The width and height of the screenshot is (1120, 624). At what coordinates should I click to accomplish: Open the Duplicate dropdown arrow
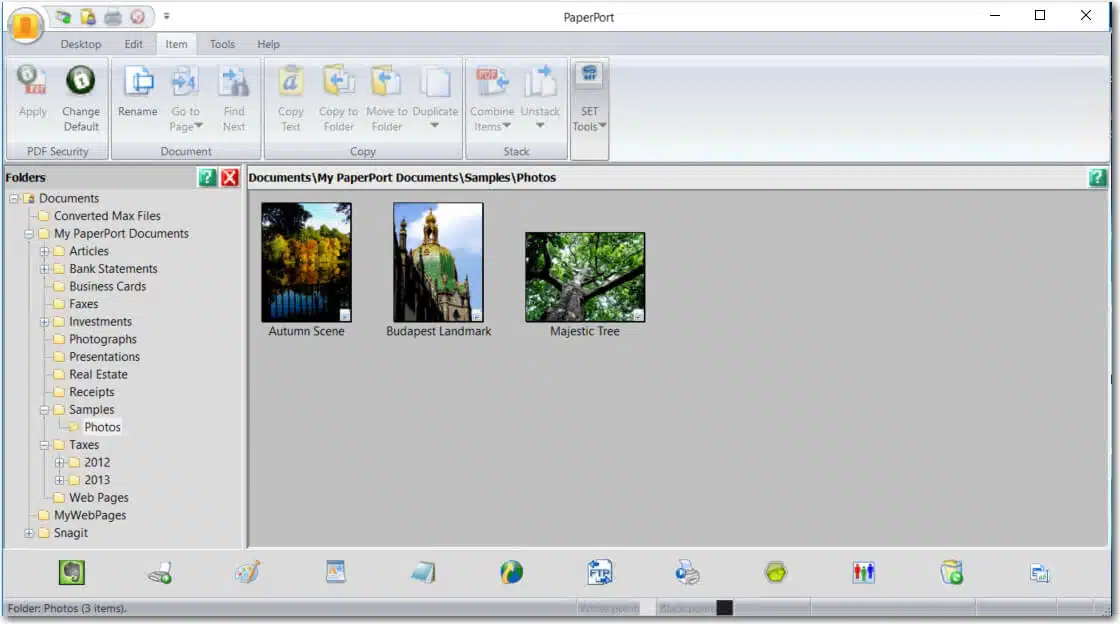pos(434,126)
